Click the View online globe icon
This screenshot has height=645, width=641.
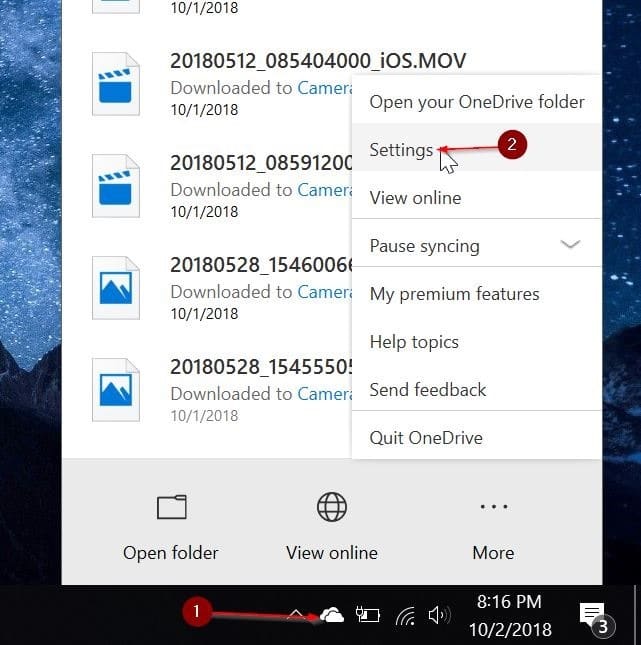pyautogui.click(x=332, y=507)
